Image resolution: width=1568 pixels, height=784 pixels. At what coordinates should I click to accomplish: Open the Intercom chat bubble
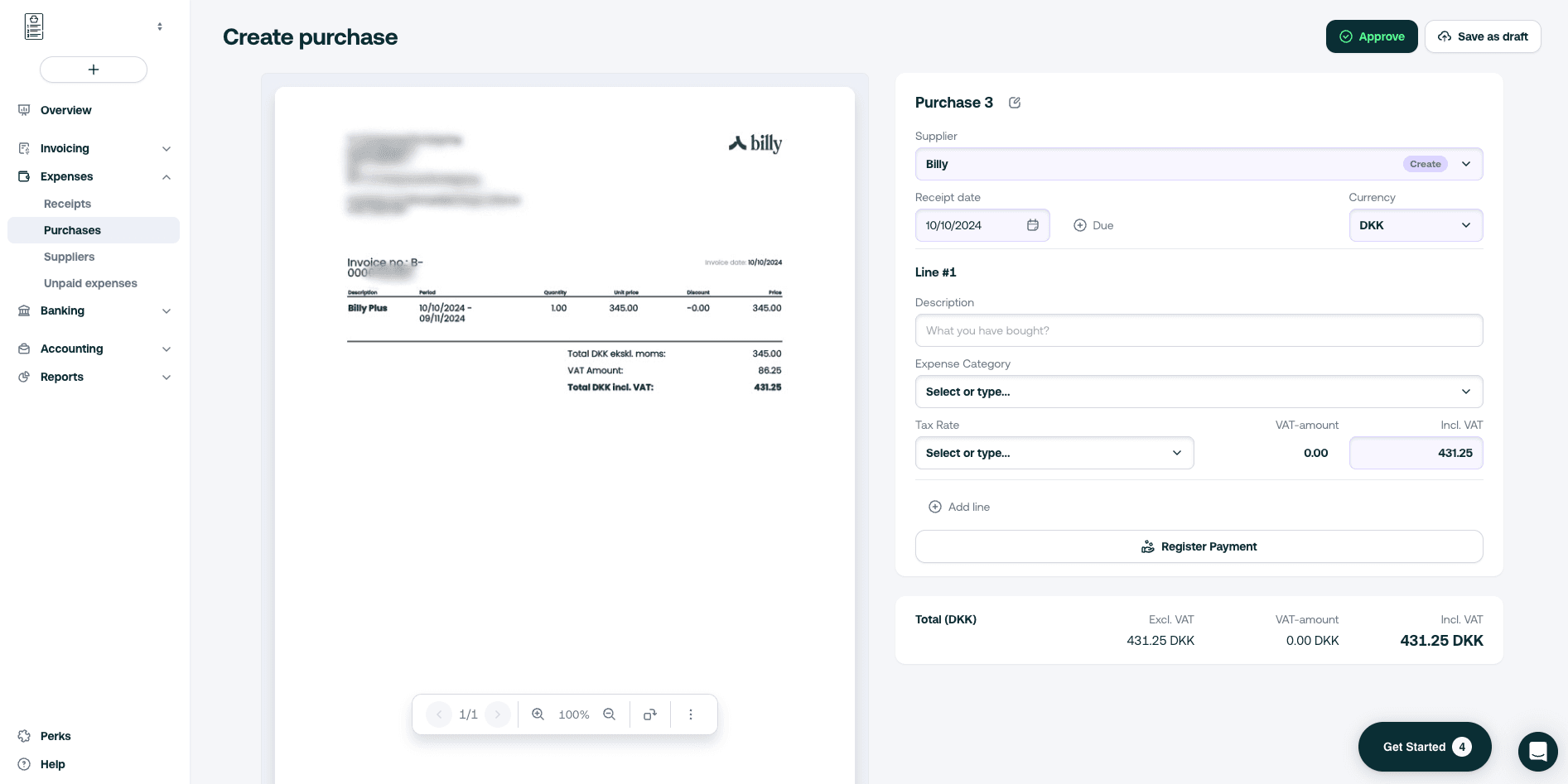(x=1538, y=751)
